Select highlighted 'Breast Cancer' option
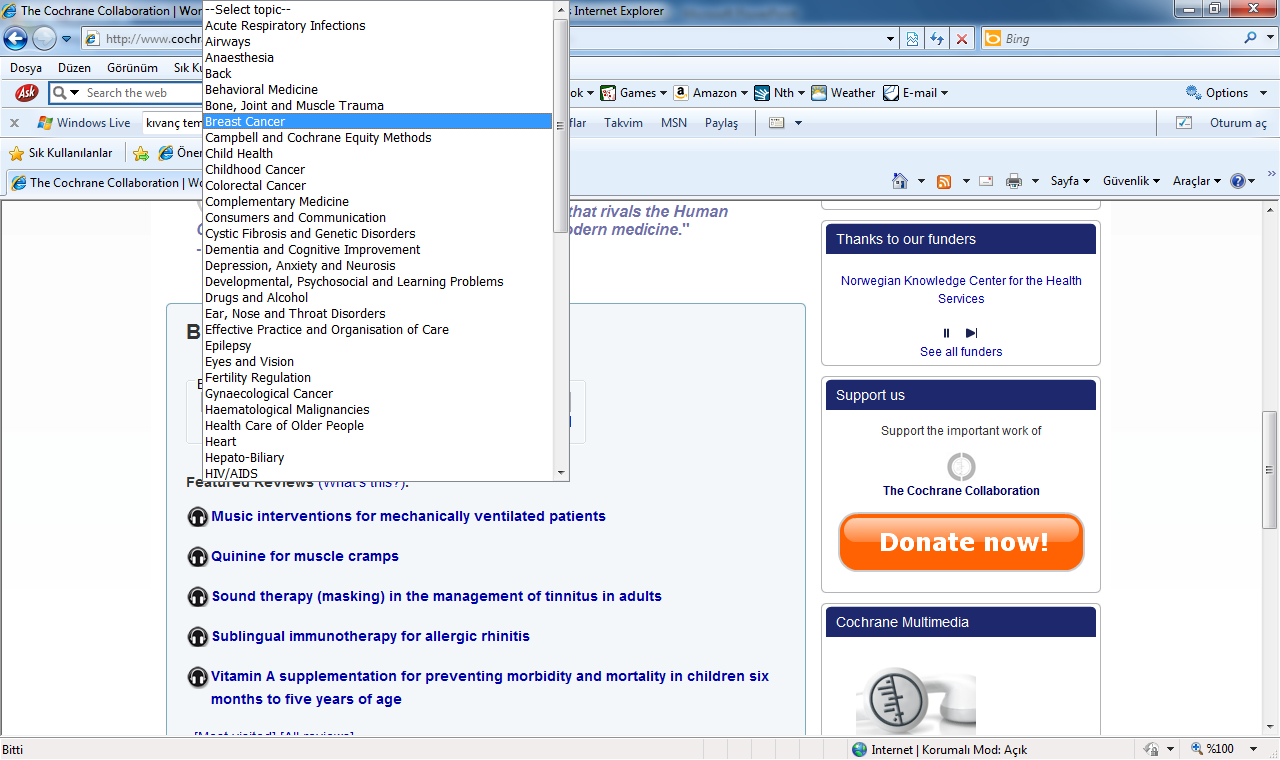This screenshot has height=760, width=1280. coord(378,122)
